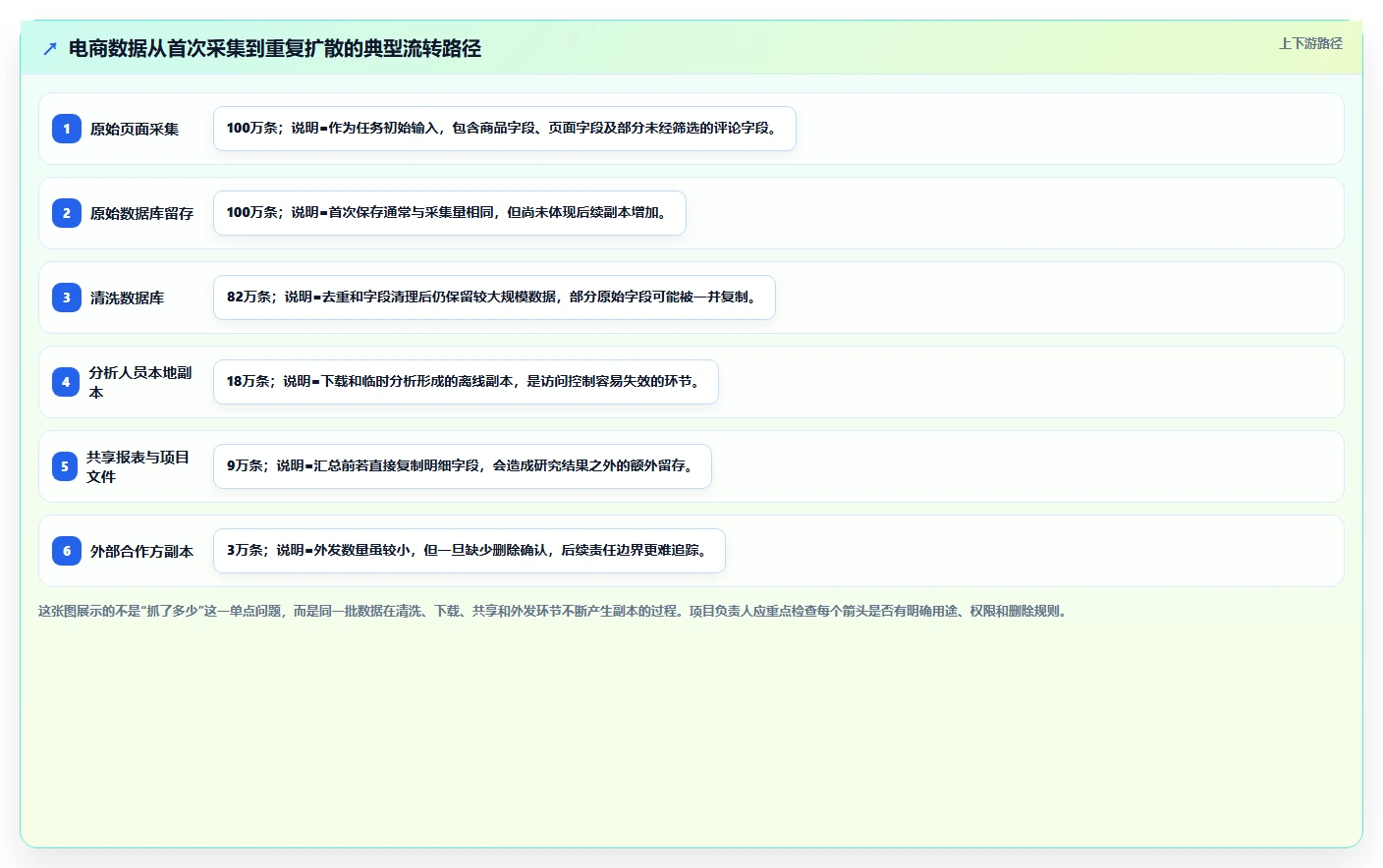This screenshot has width=1383, height=868.
Task: Select the 原始页面采集 step label
Action: click(x=135, y=129)
